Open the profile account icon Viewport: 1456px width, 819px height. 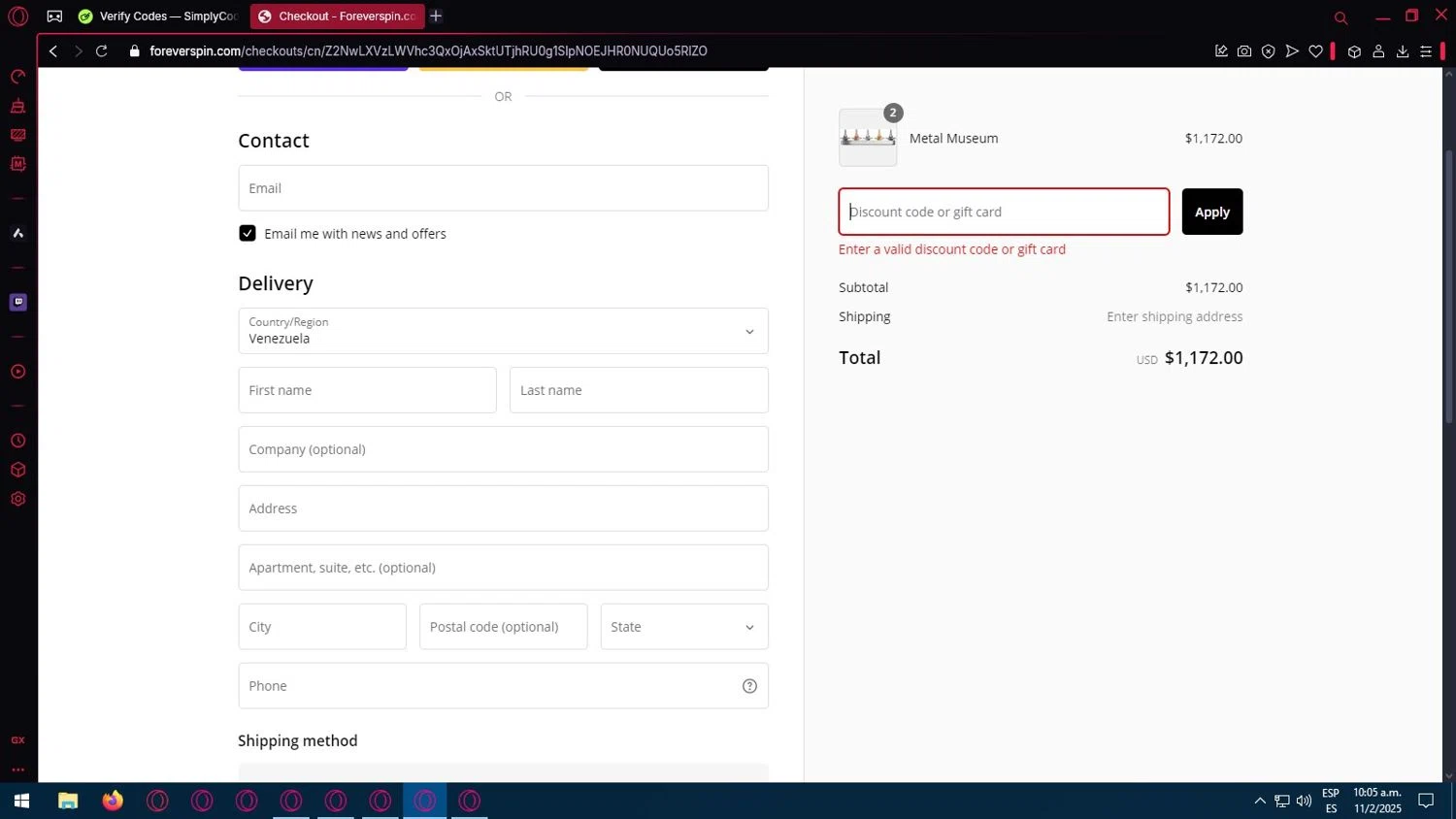click(x=1378, y=51)
